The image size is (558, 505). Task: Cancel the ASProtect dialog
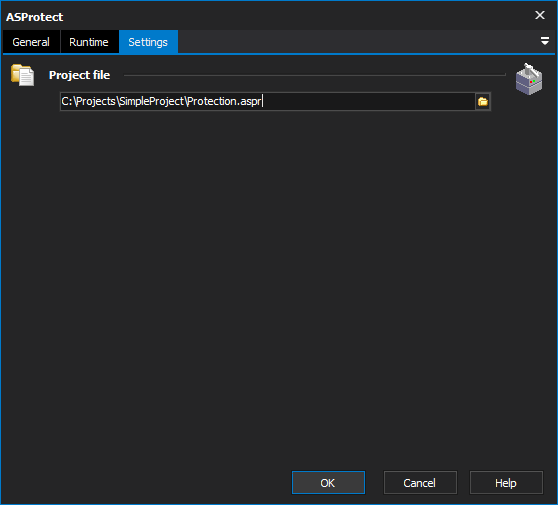420,483
